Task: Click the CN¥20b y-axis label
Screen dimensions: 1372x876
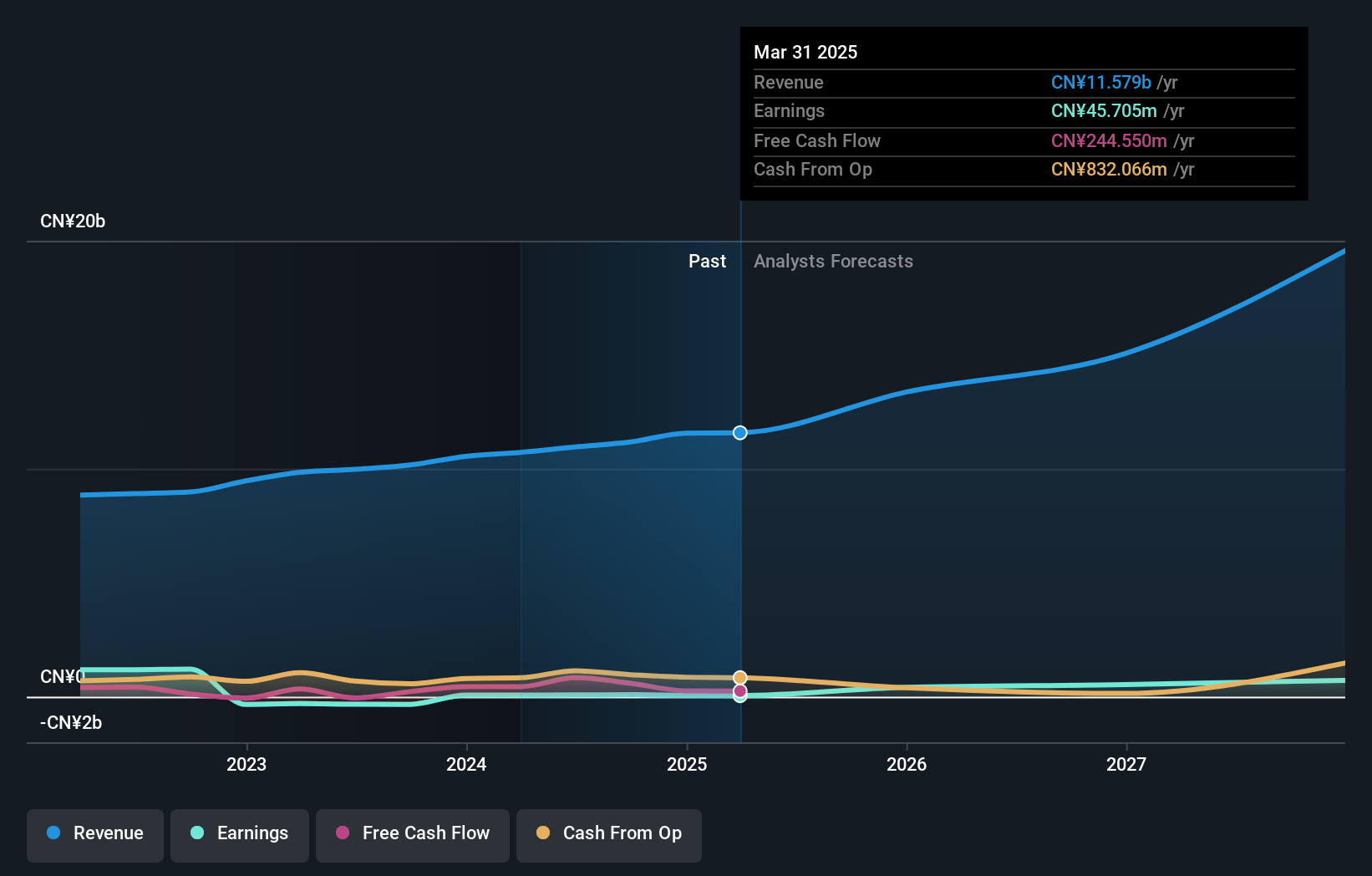Action: 73,222
